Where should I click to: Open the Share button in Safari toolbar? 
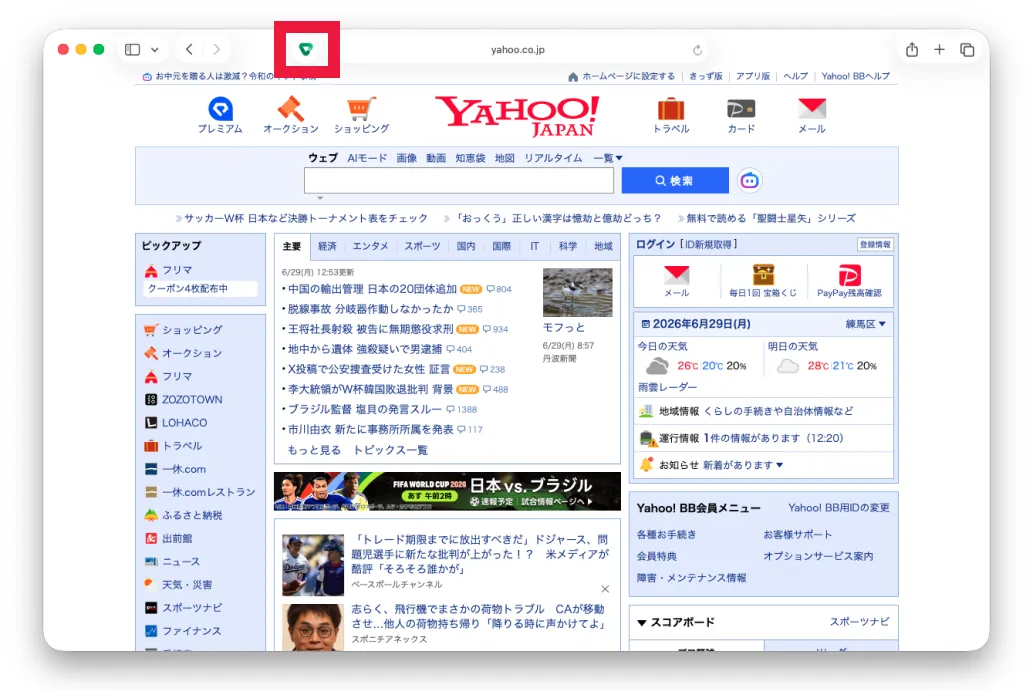(x=912, y=49)
